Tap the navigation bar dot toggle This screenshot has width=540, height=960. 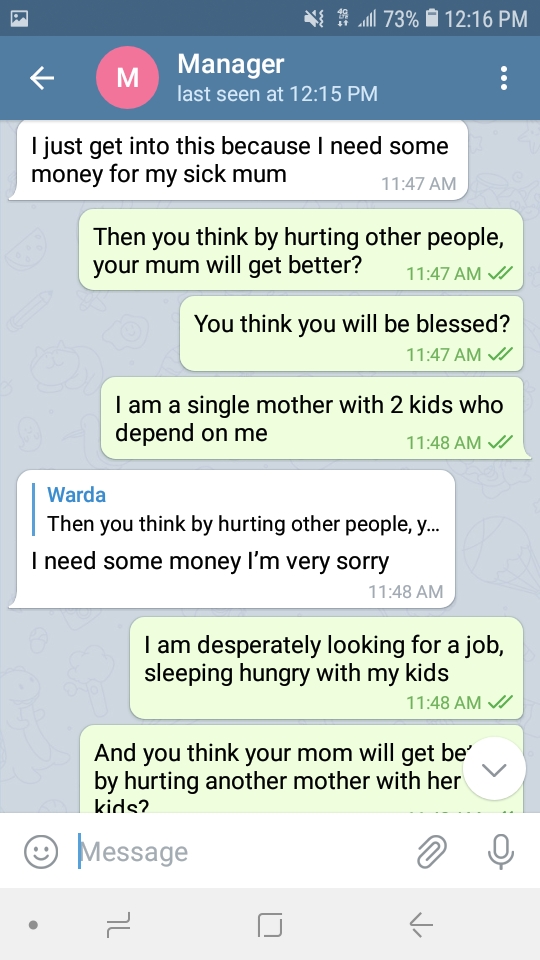point(34,924)
